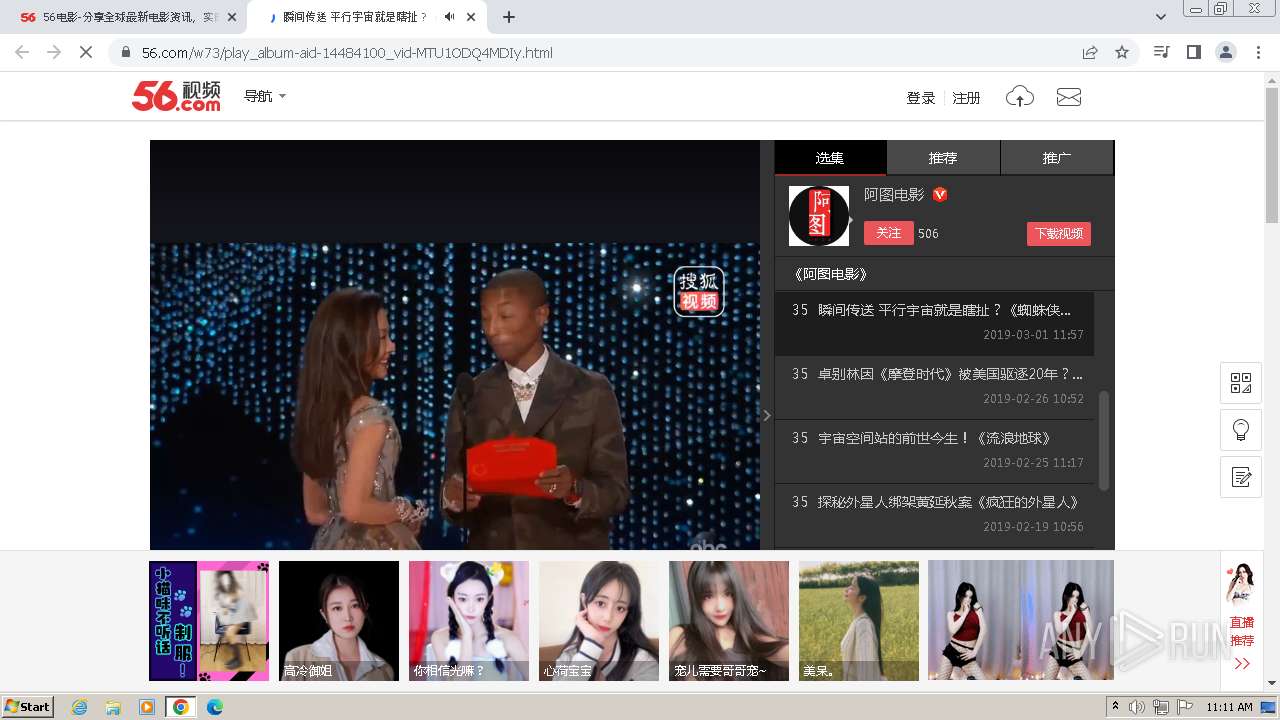1280x720 pixels.
Task: Open the Chrome profile icon
Action: [x=1226, y=52]
